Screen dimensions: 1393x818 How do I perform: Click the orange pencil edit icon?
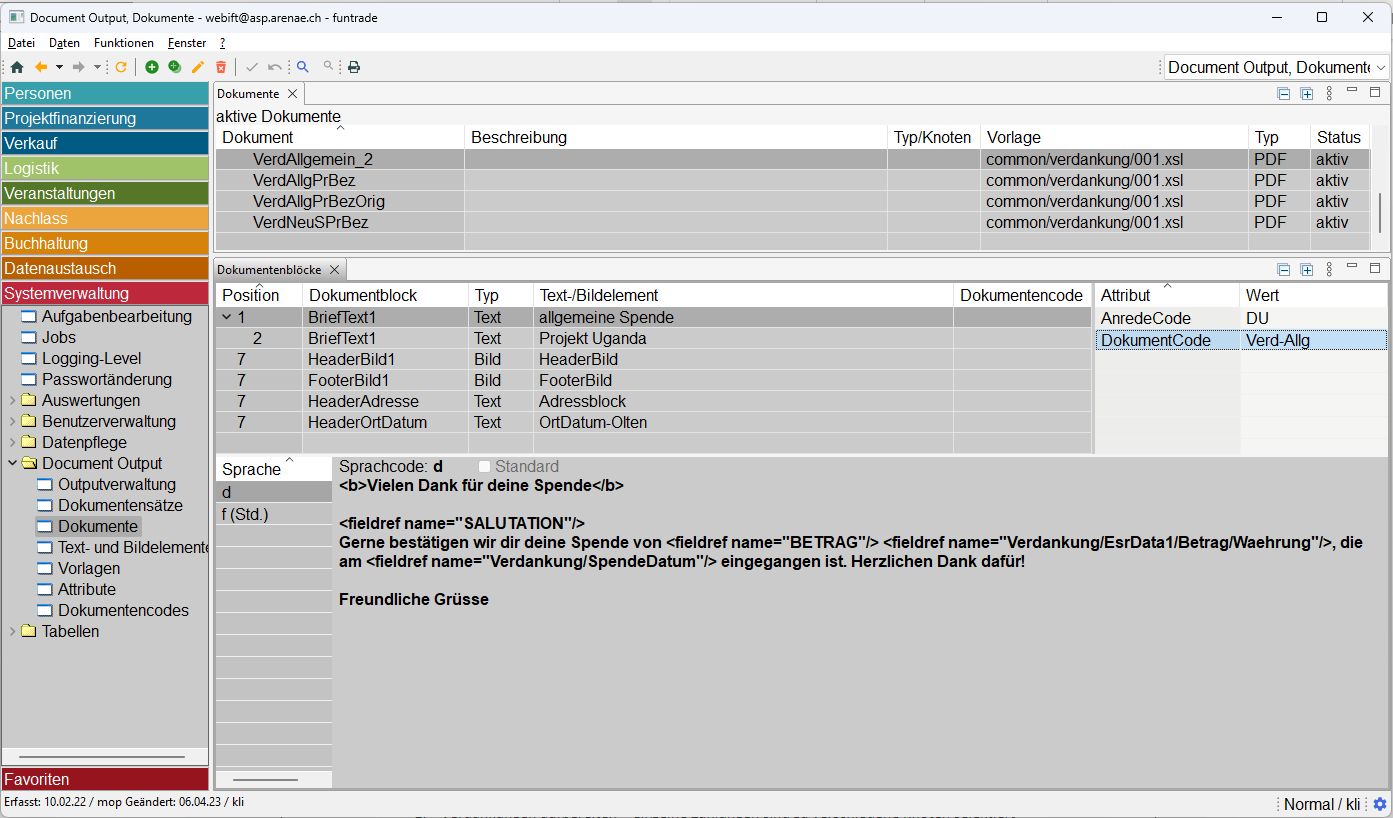pyautogui.click(x=198, y=67)
